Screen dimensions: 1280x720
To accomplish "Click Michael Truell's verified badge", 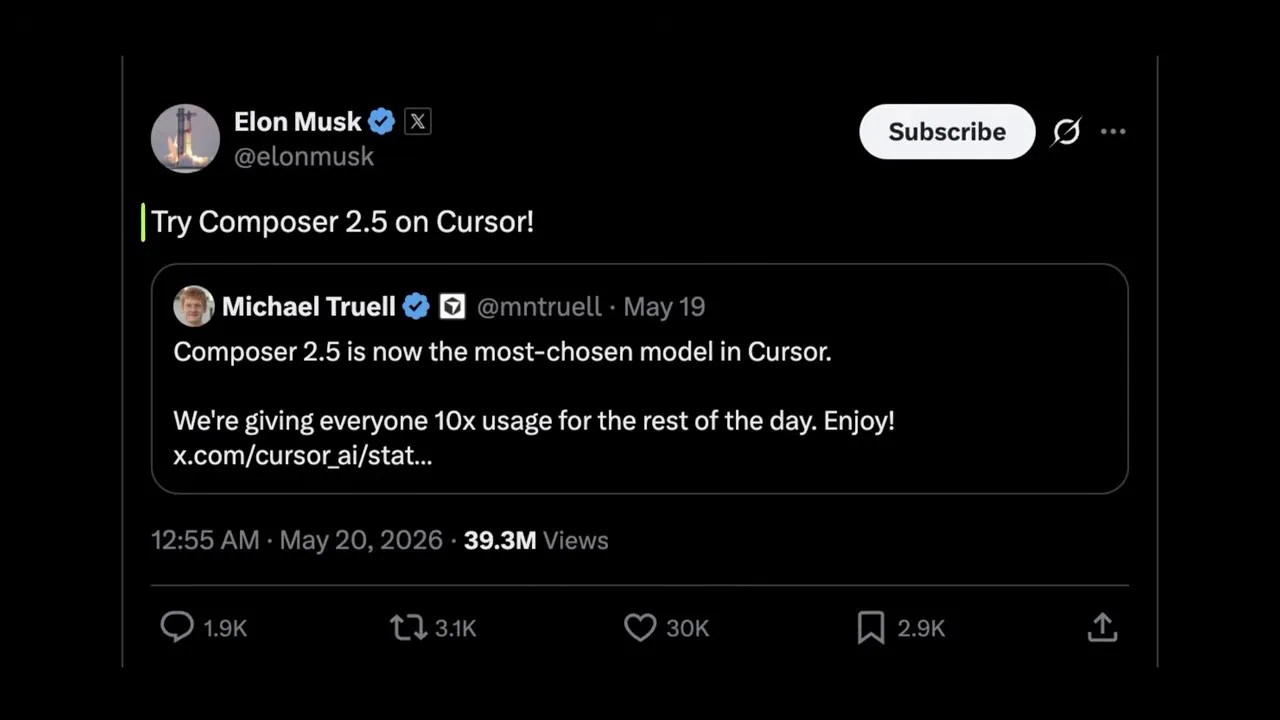I will pyautogui.click(x=416, y=307).
